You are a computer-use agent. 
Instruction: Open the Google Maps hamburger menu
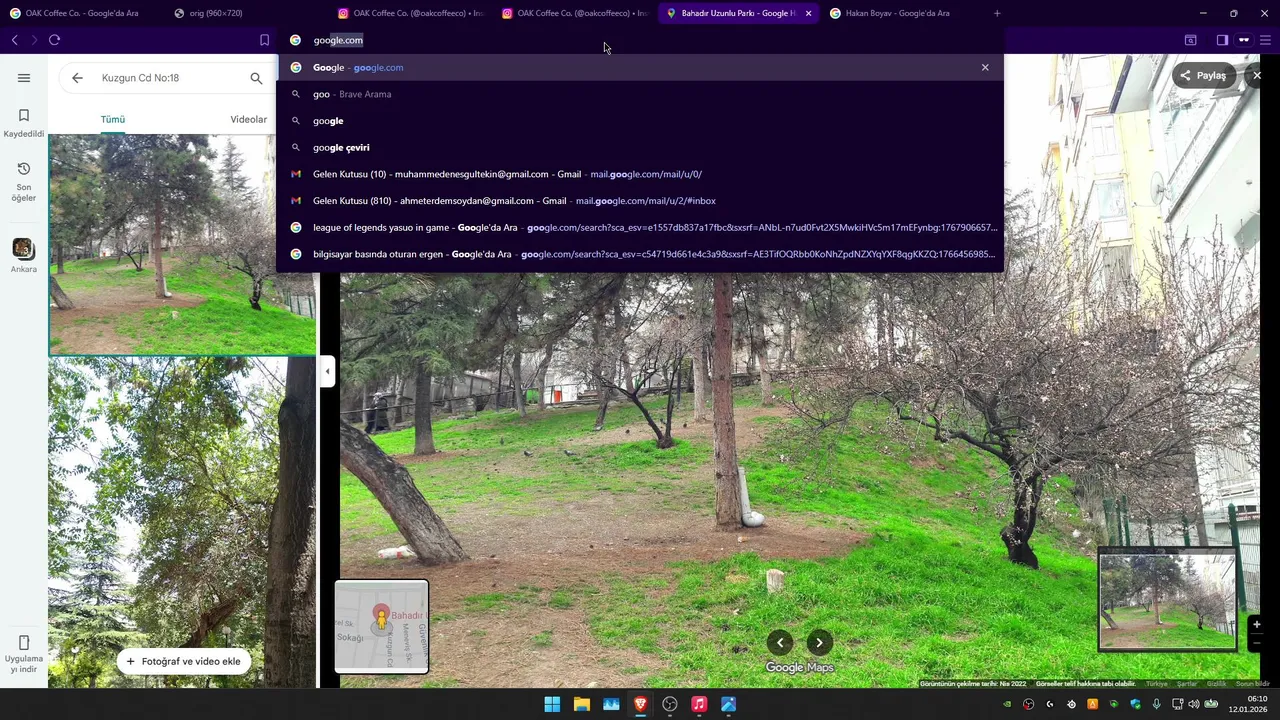(24, 78)
